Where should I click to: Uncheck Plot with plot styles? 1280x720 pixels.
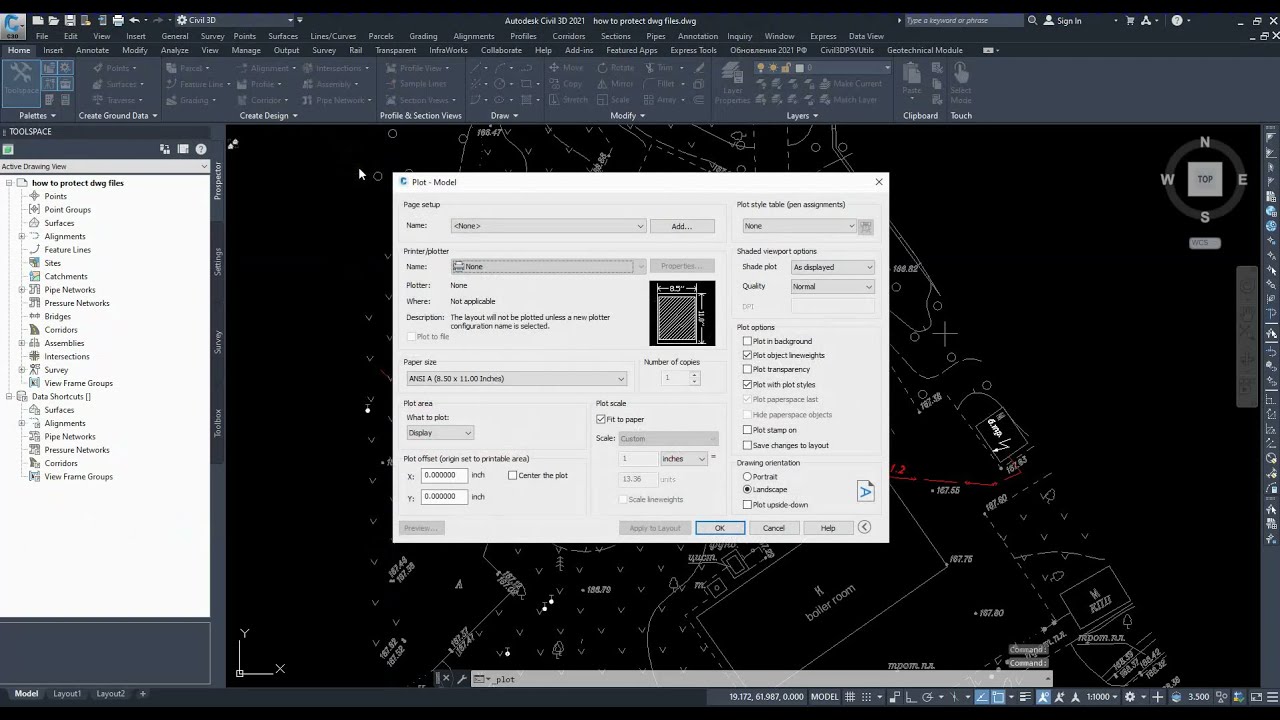coord(747,384)
